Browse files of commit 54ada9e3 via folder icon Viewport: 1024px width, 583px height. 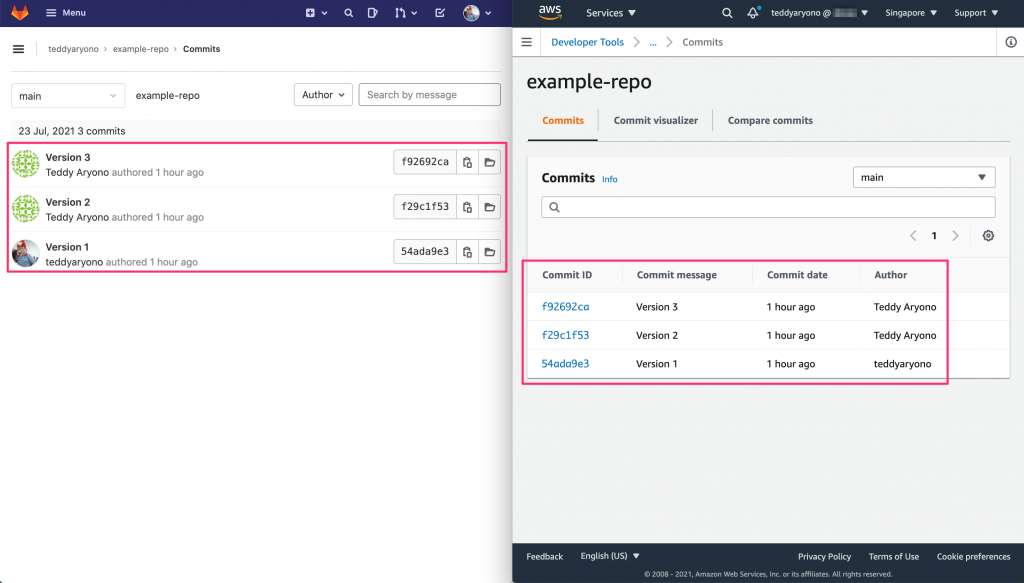point(489,251)
